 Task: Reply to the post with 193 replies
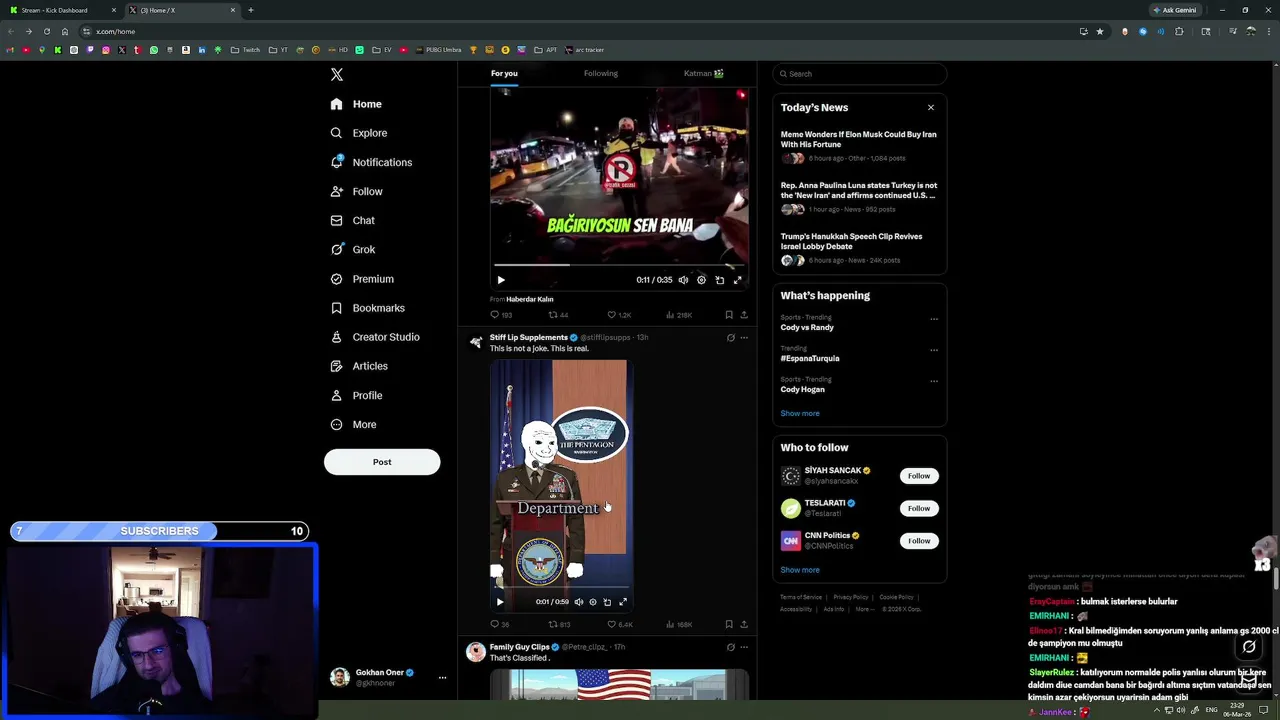[x=501, y=315]
